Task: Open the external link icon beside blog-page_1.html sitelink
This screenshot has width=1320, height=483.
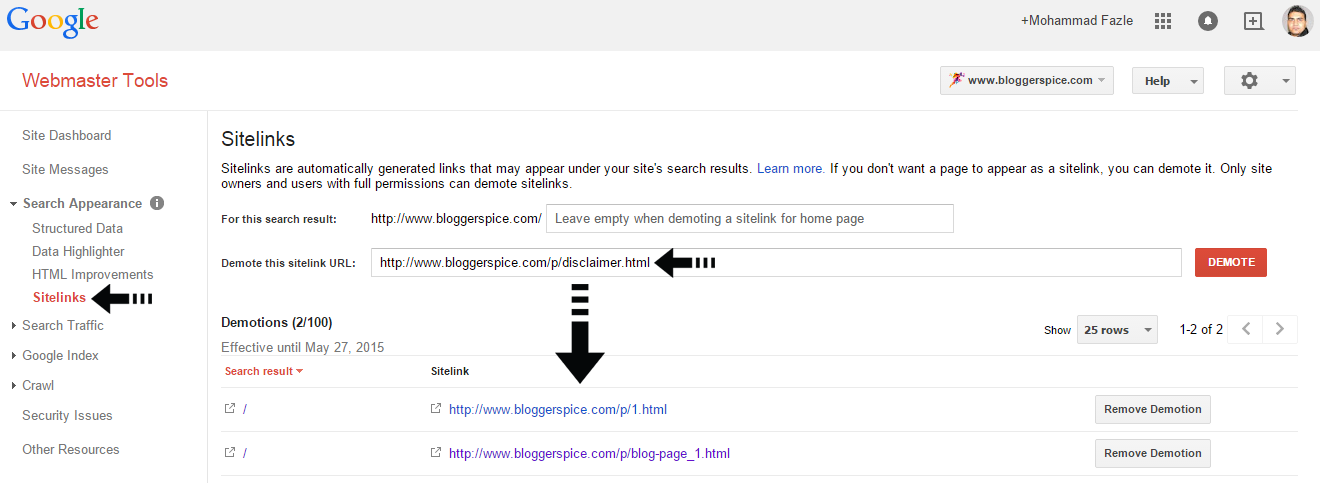Action: pos(435,453)
